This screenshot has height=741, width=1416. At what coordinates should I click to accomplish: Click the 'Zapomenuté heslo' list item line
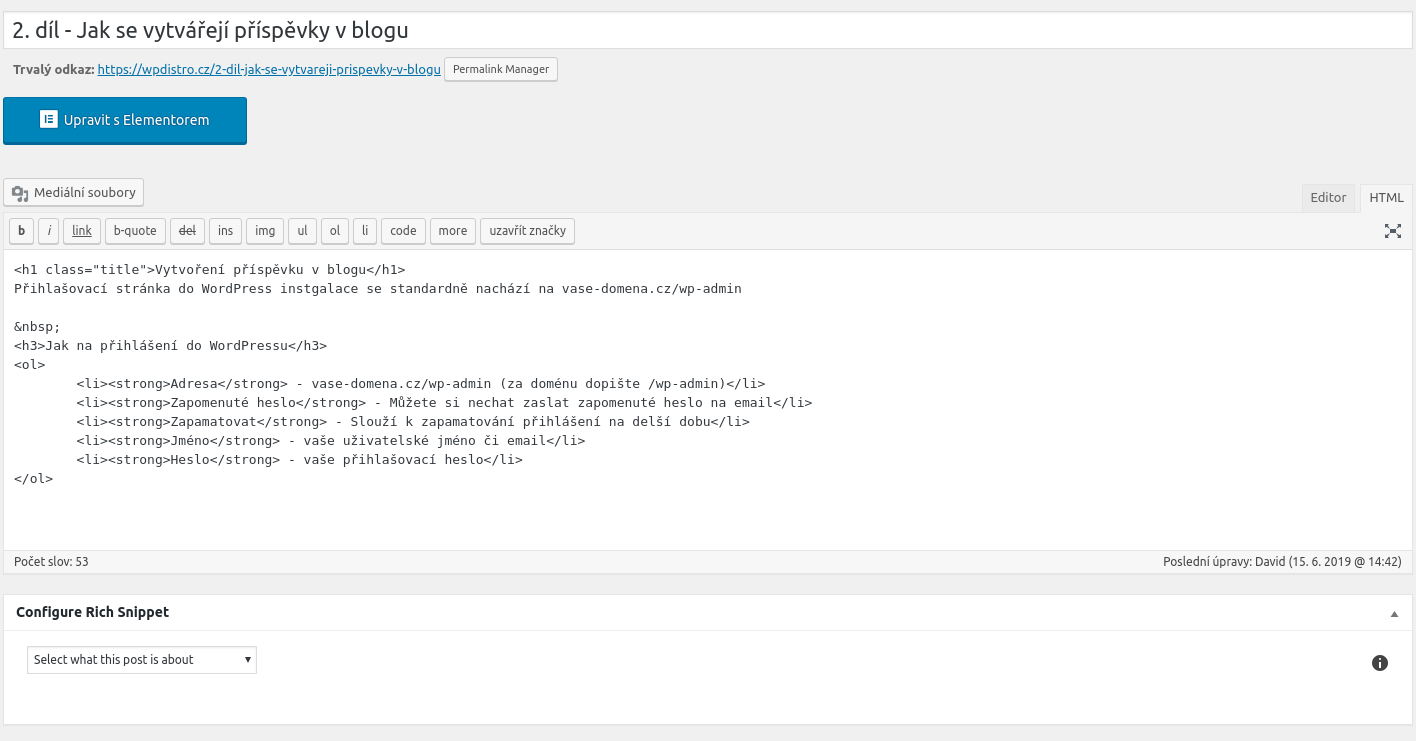point(444,403)
